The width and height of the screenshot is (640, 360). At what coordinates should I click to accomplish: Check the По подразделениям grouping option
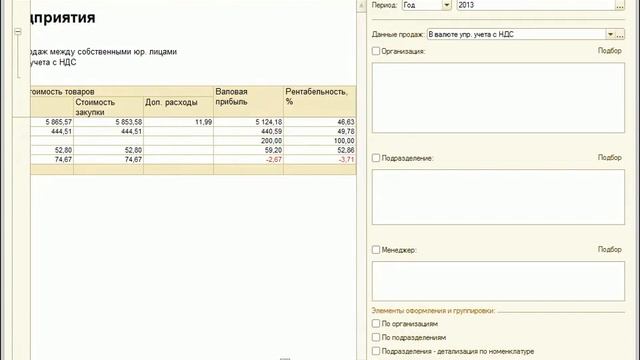[x=376, y=338]
